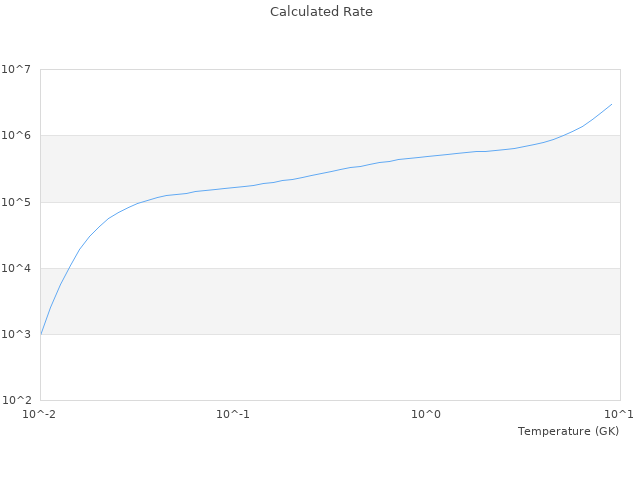Click the gray band between 10^3 and 10^4

click(x=330, y=301)
